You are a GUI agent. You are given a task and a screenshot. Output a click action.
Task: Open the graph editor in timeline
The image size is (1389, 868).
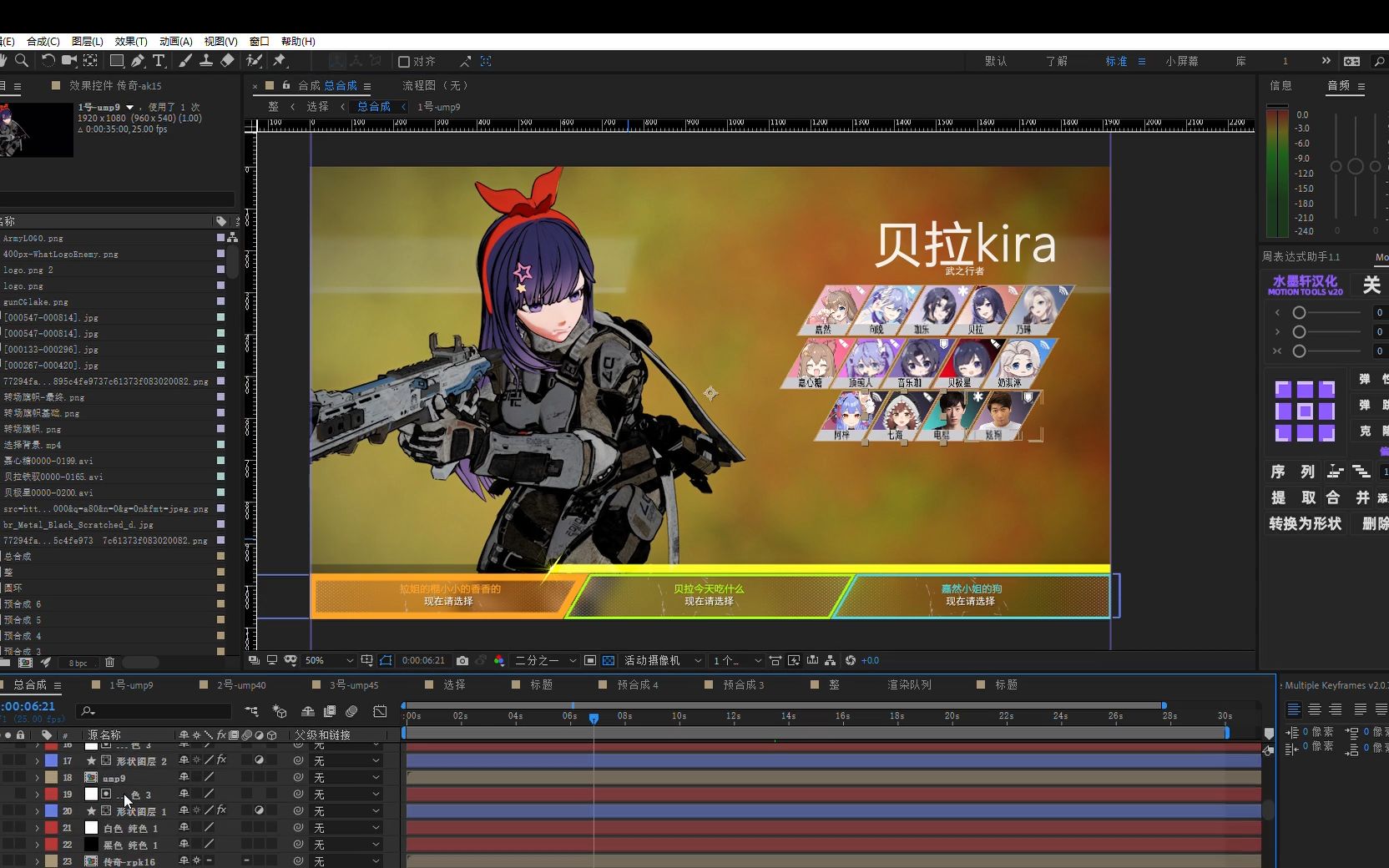point(380,711)
